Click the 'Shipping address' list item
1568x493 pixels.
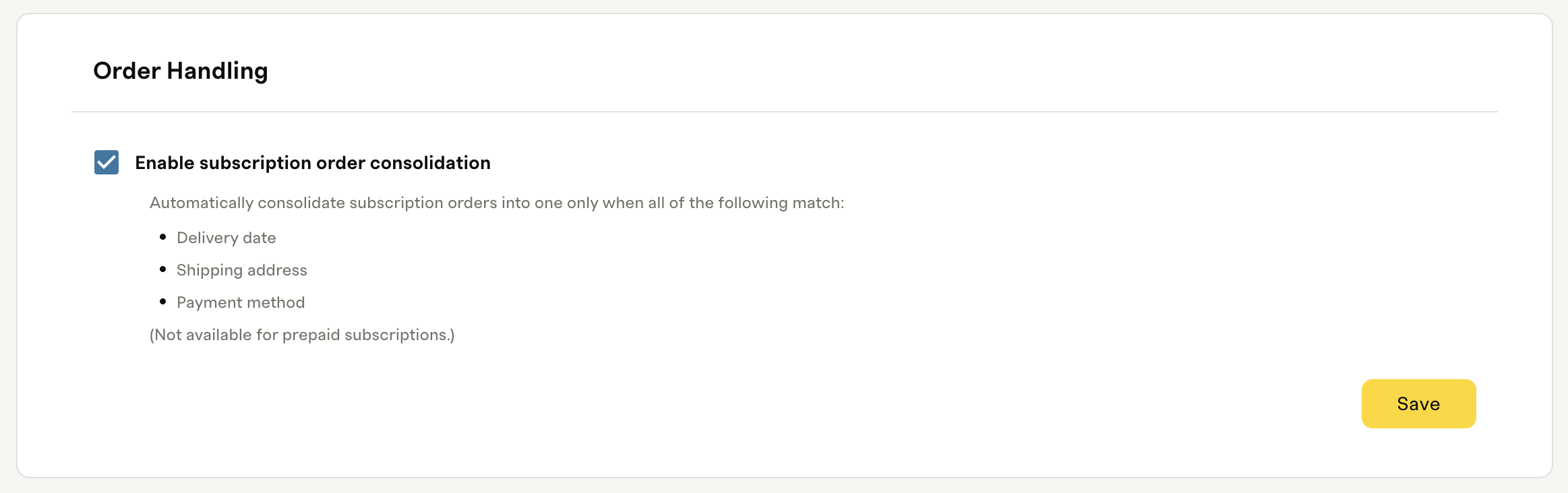point(242,270)
